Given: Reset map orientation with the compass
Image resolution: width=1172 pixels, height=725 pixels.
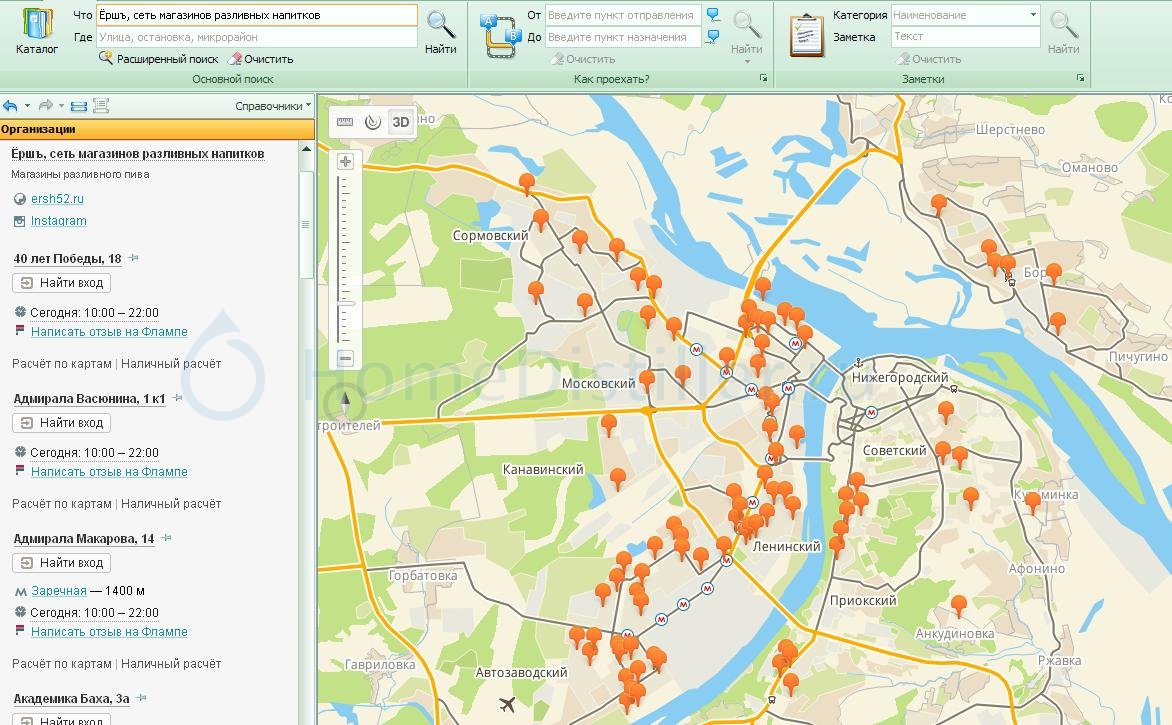Looking at the screenshot, I should click(345, 403).
